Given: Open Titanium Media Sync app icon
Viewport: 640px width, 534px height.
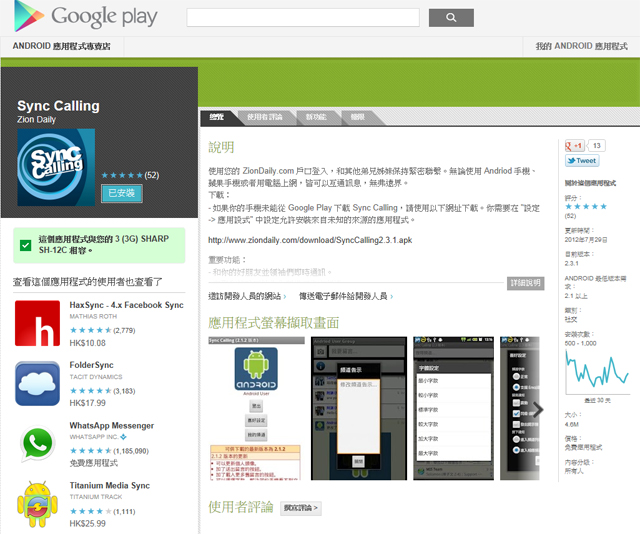Looking at the screenshot, I should click(x=38, y=504).
